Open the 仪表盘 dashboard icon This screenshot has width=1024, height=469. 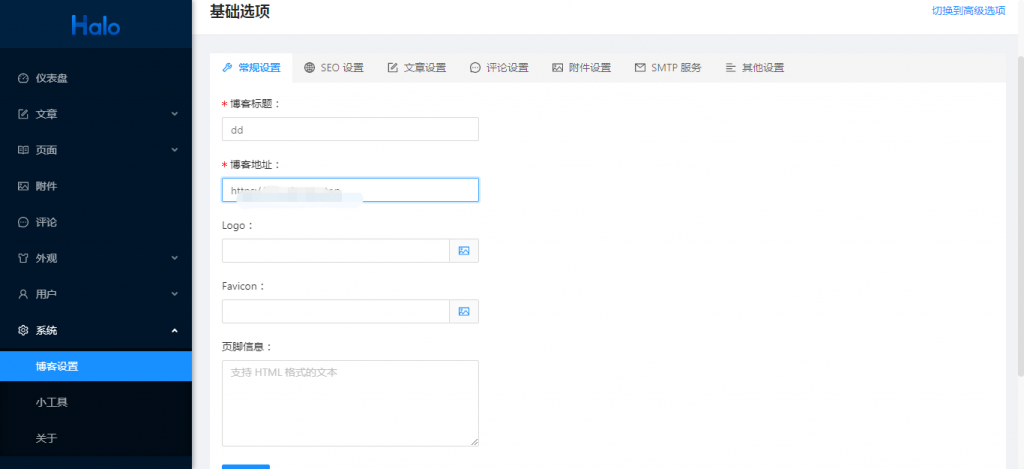(23, 78)
